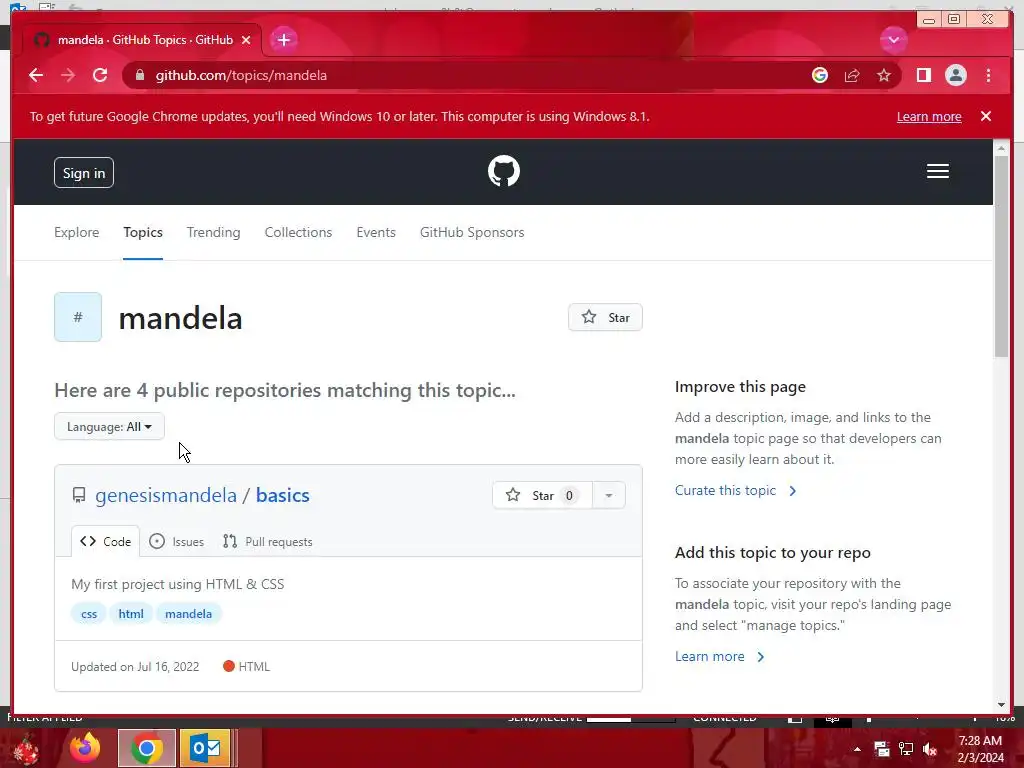The image size is (1024, 768).
Task: Share this page via the share icon
Action: 852,75
